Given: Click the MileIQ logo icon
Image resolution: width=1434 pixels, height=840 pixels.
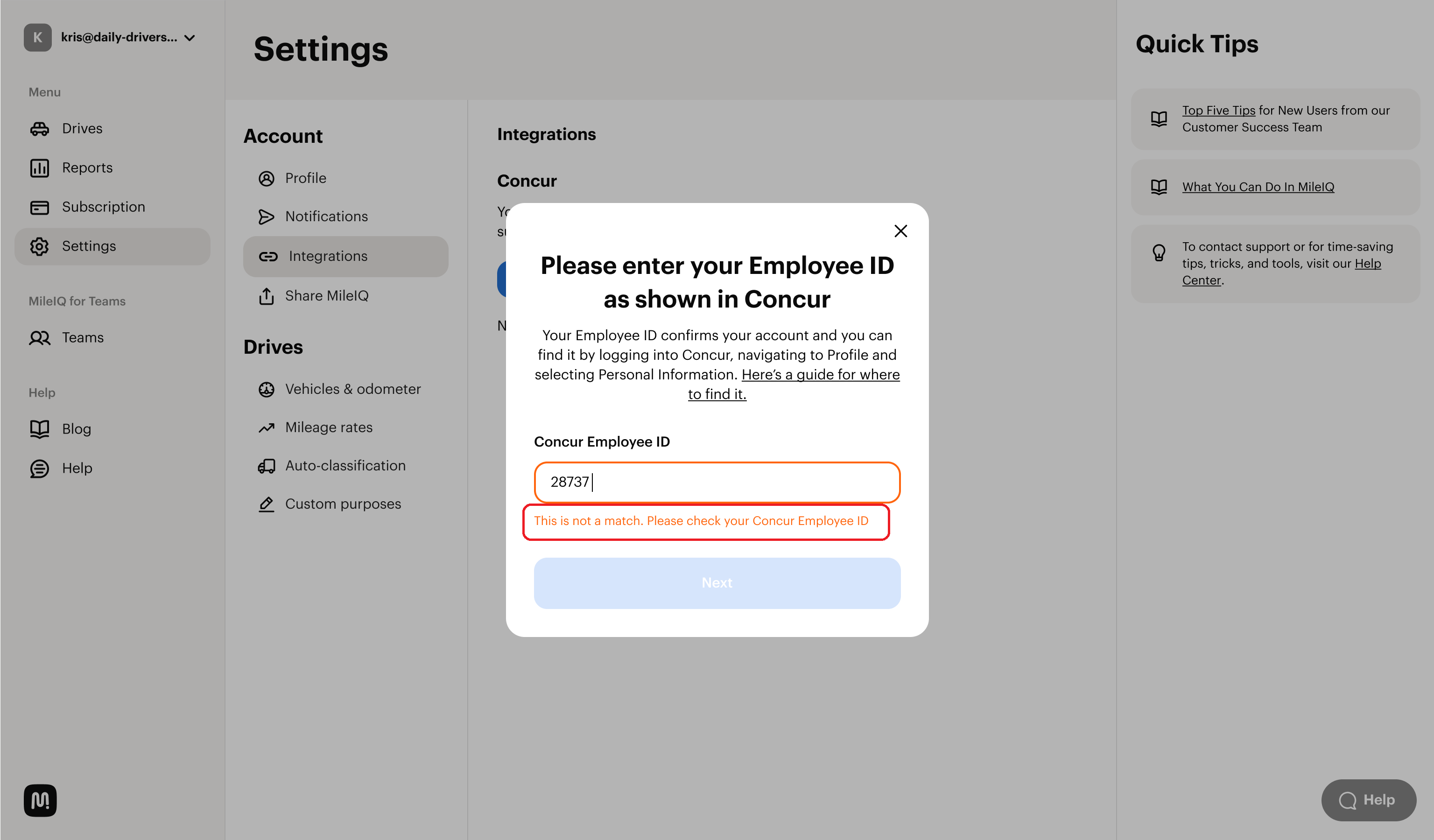Looking at the screenshot, I should click(x=40, y=800).
